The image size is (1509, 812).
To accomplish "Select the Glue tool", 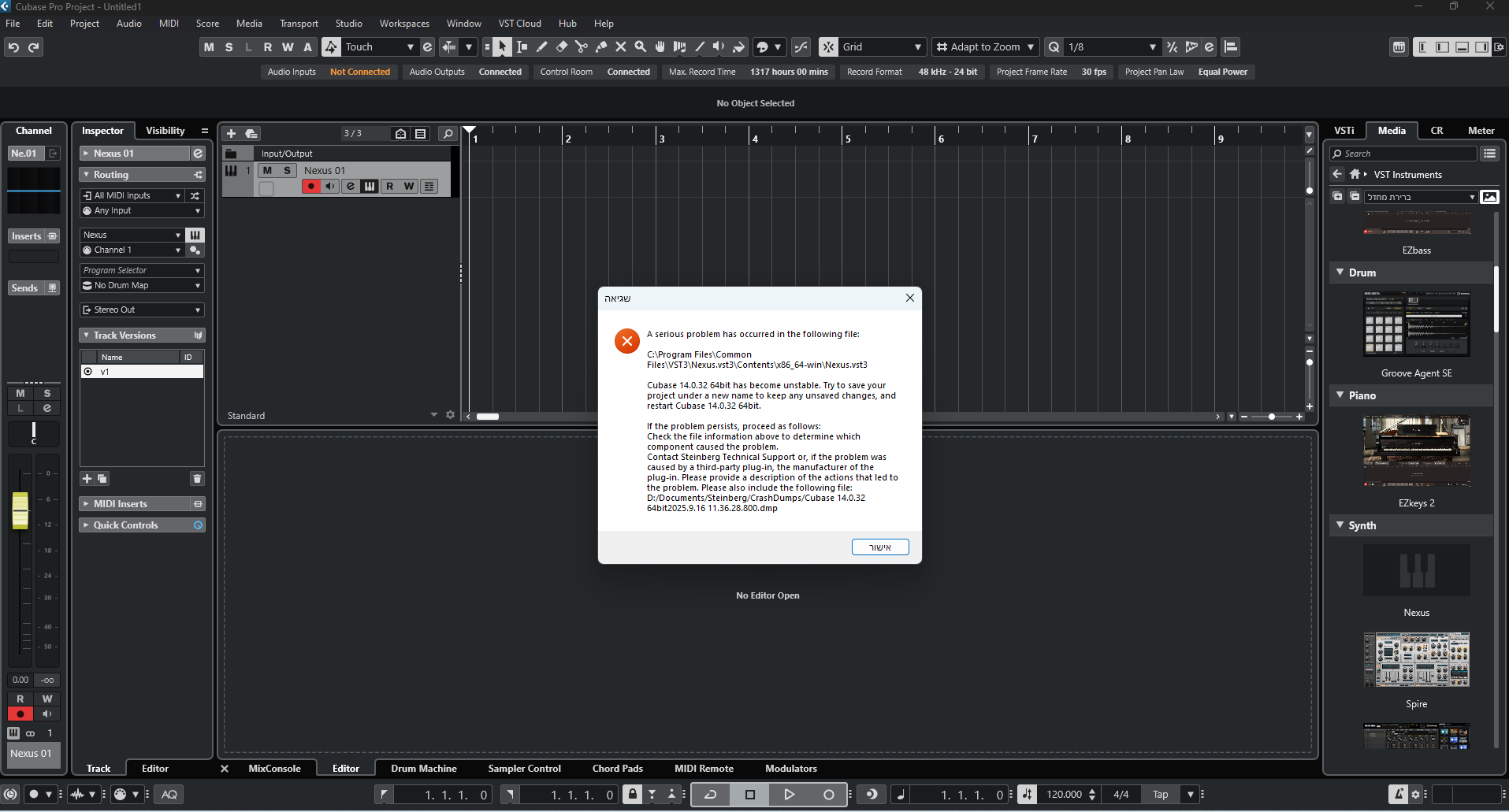I will [600, 47].
